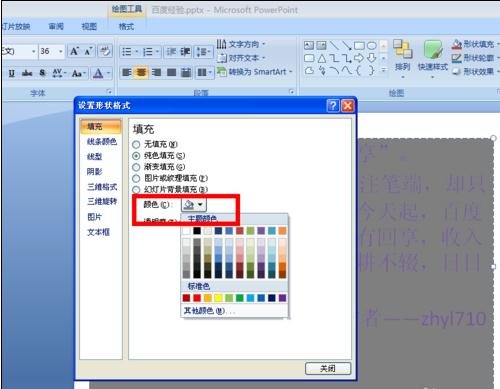500x389 pixels.
Task: Select the Line Style (线型) category
Action: pyautogui.click(x=95, y=157)
